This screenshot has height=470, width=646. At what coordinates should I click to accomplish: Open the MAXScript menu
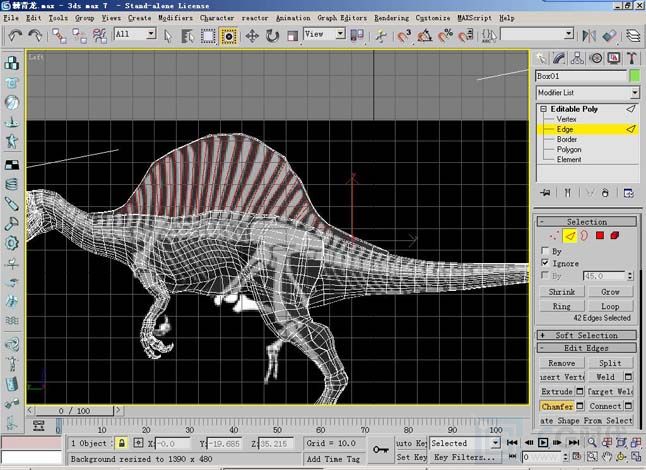tap(475, 18)
